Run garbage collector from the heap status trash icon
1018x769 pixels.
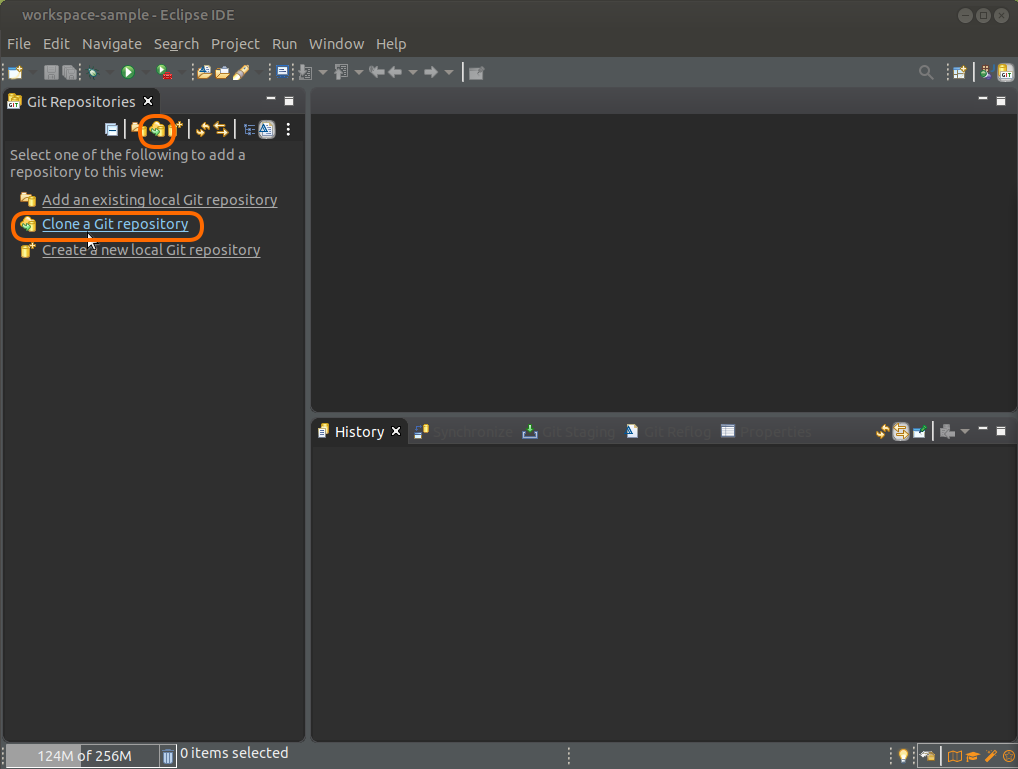tap(168, 756)
